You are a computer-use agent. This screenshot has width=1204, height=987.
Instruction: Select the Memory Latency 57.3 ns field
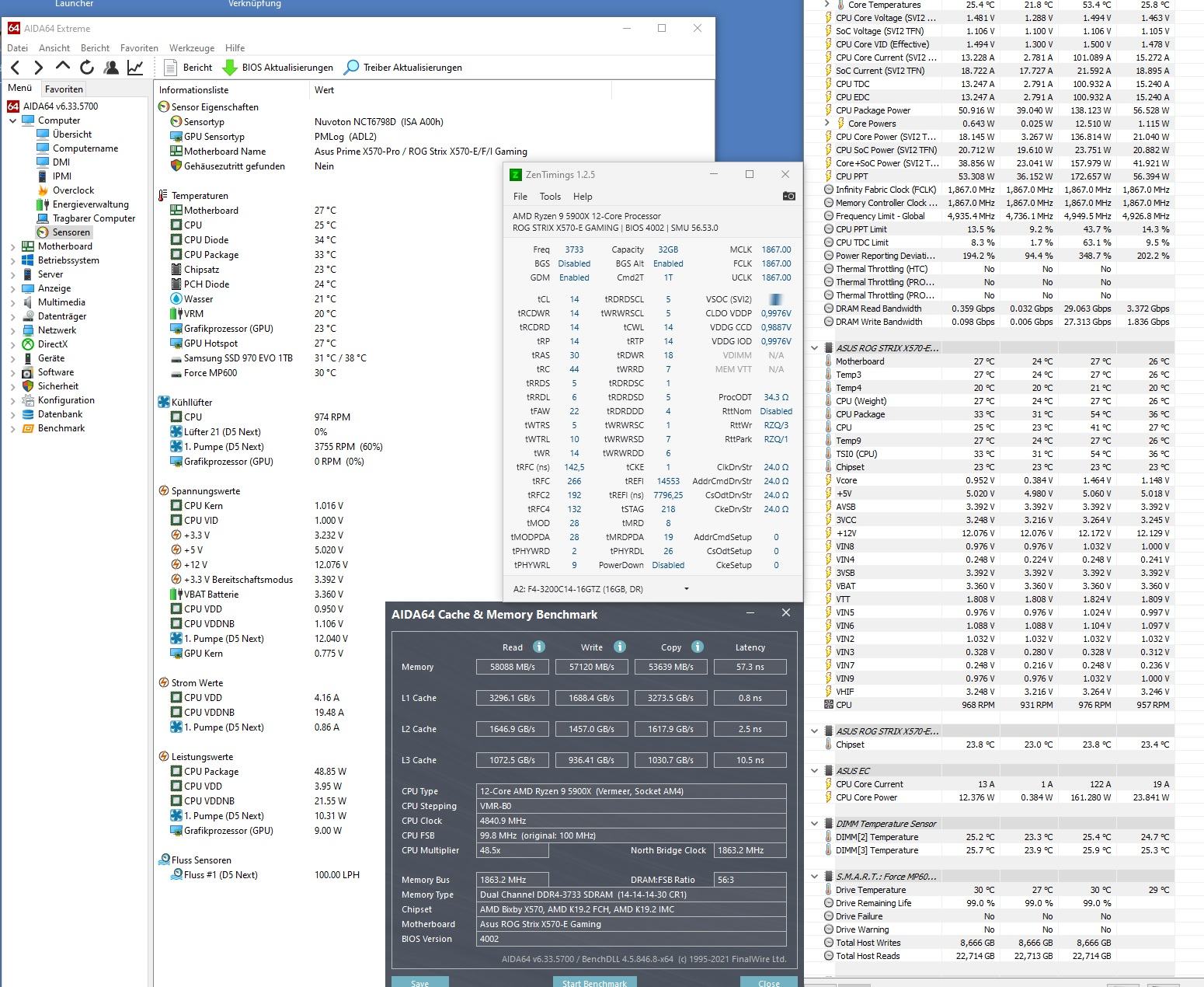[750, 667]
